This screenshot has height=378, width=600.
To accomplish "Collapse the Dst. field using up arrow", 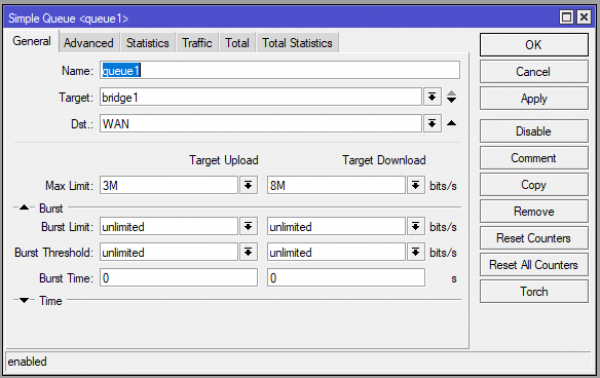I will (452, 123).
